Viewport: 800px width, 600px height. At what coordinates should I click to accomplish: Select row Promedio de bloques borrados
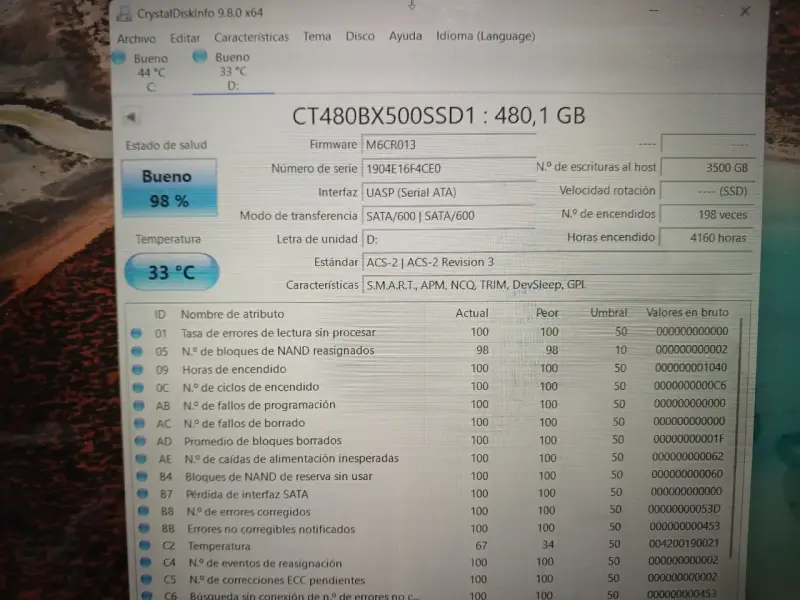tap(433, 440)
